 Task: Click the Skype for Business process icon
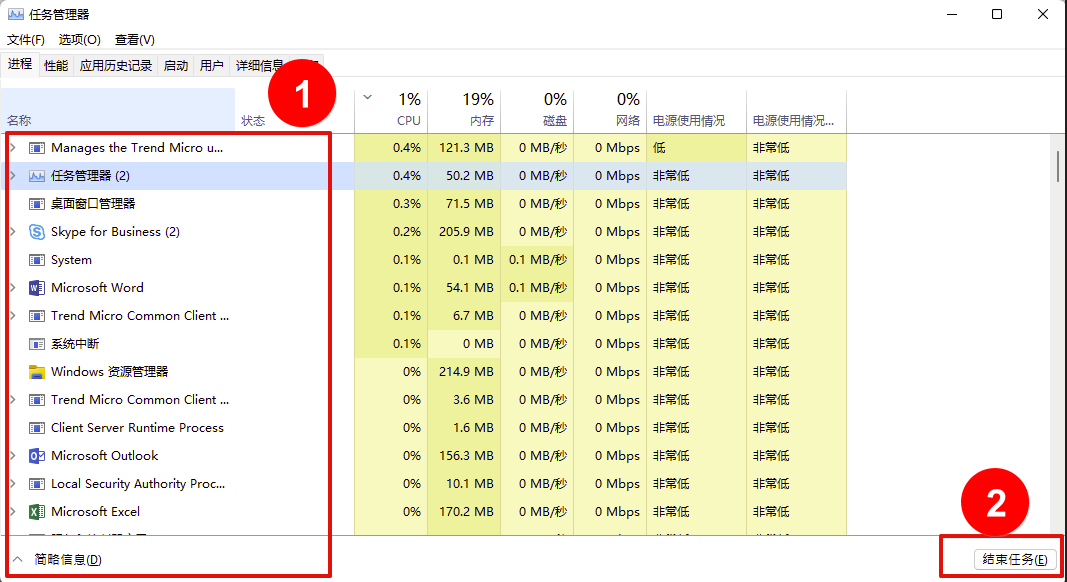(37, 232)
